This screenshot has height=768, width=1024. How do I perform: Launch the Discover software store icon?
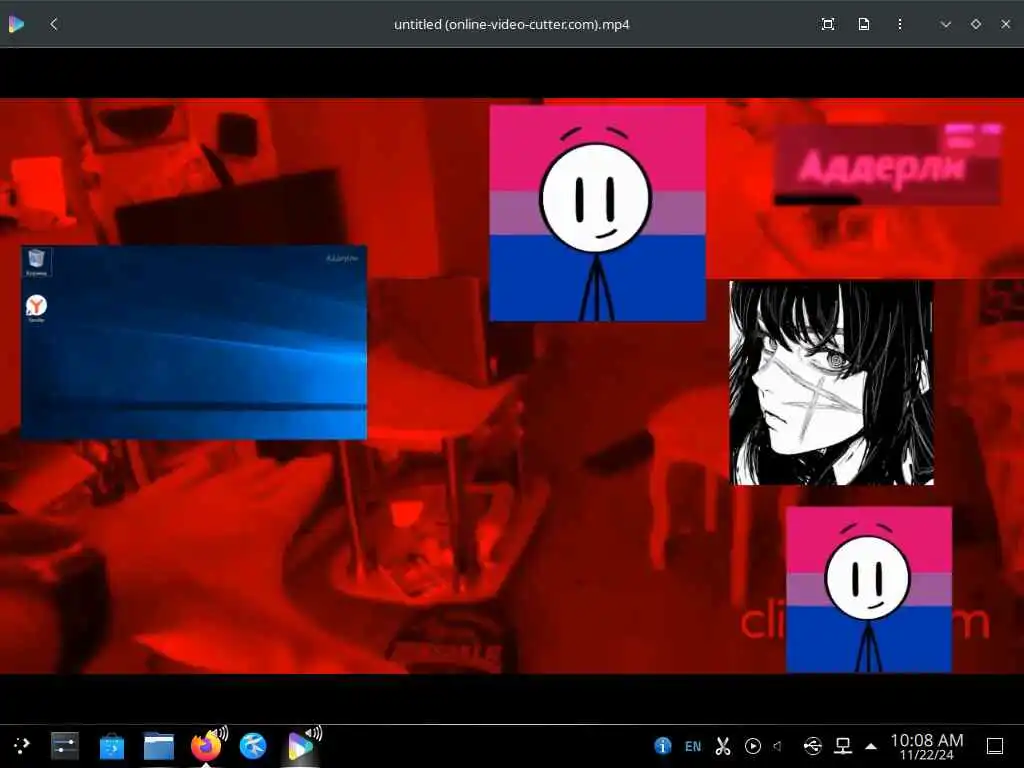click(x=112, y=746)
